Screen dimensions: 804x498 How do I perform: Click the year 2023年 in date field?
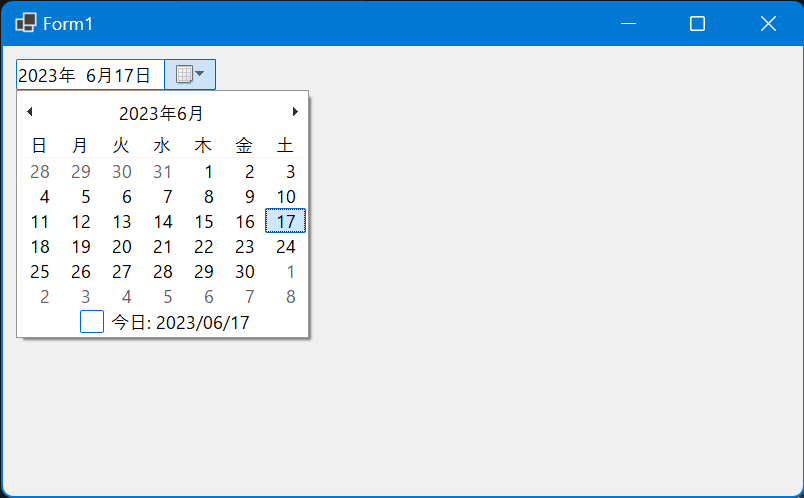pos(47,75)
